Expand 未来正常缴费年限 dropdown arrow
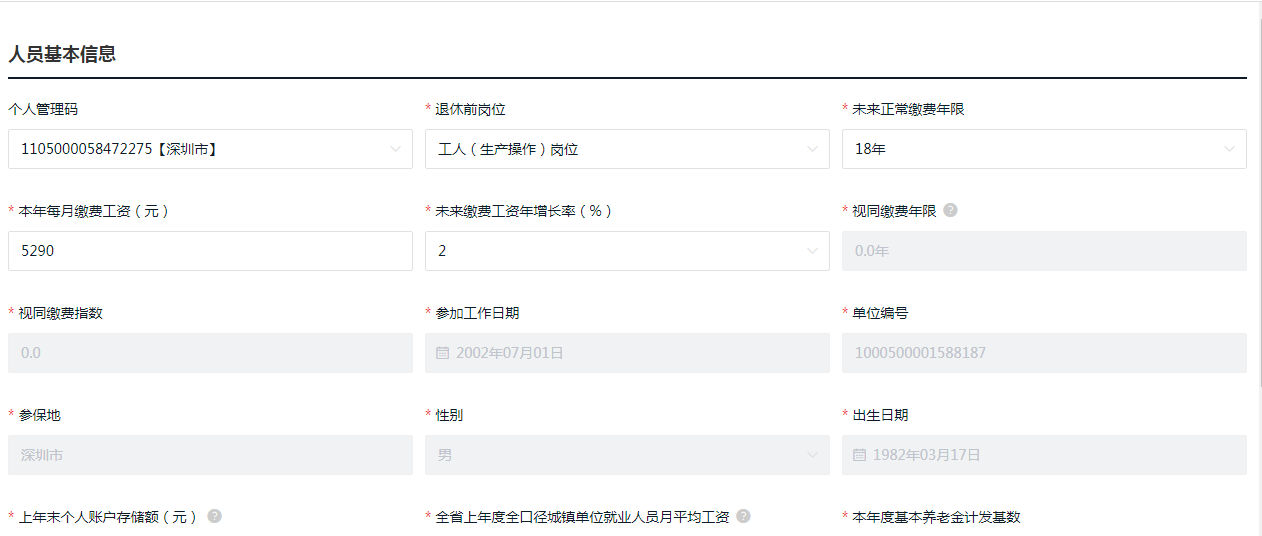Viewport: 1262px width, 536px height. 1229,149
